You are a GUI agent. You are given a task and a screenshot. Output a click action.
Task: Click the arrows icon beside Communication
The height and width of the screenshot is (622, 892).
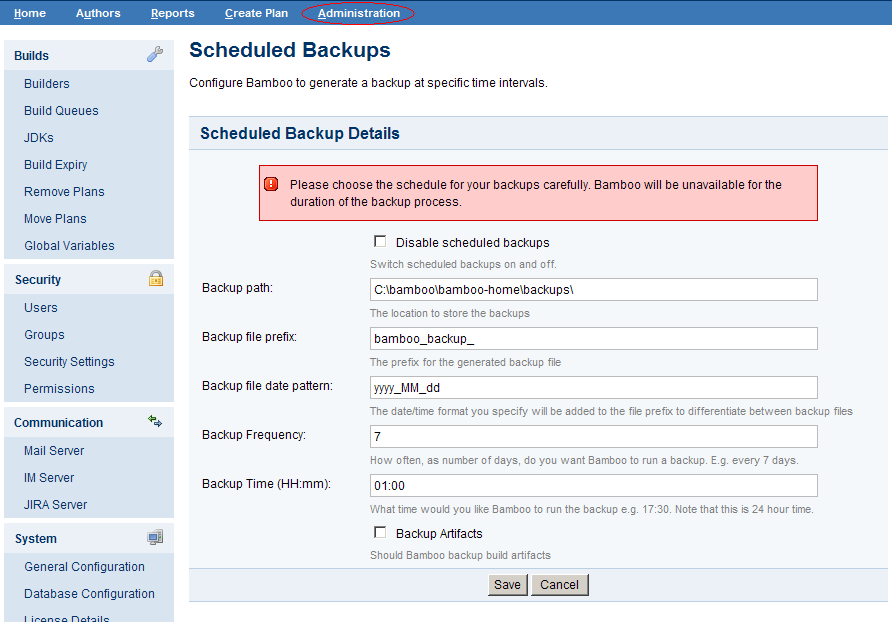(155, 421)
